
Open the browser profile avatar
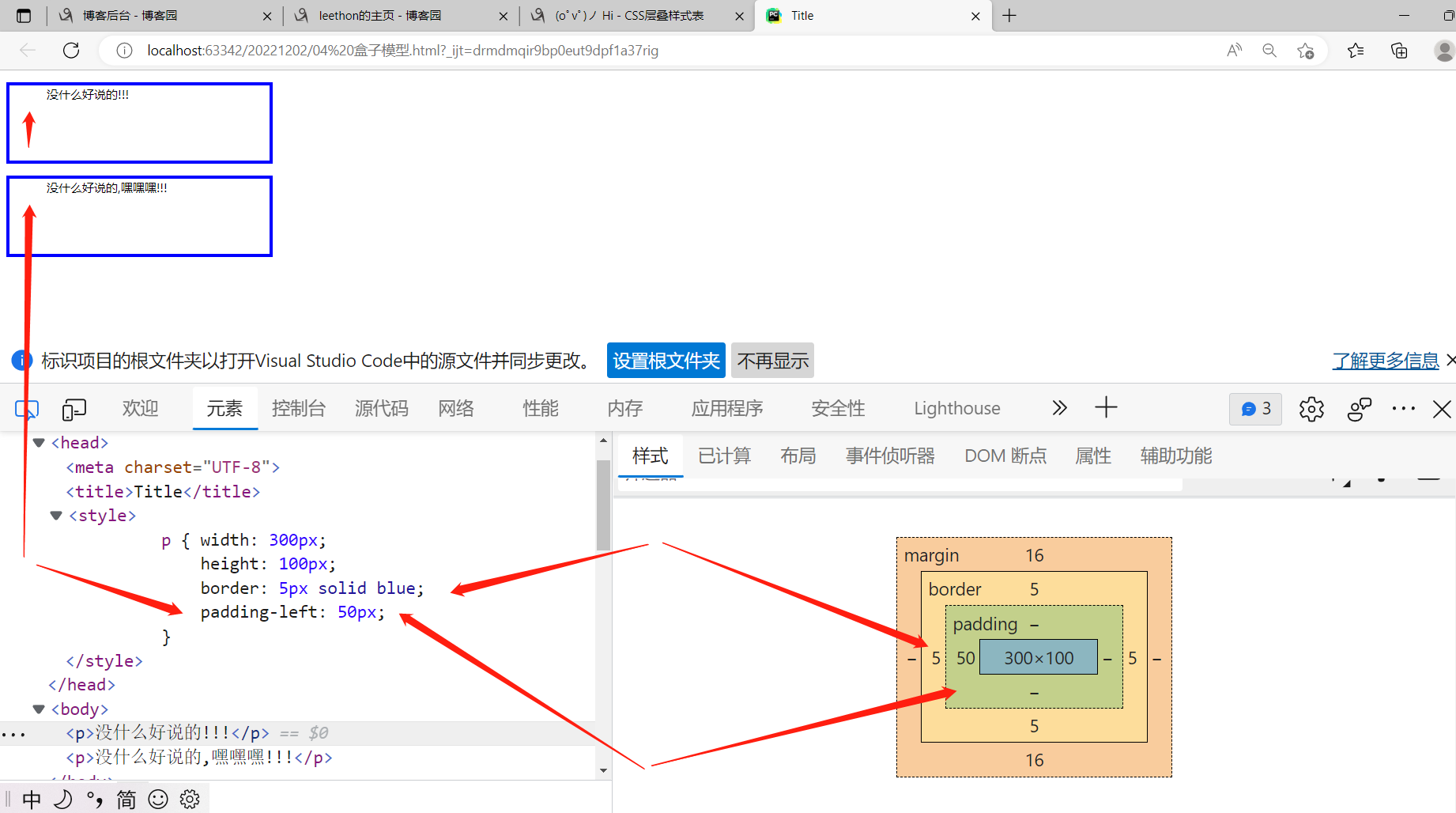[1444, 51]
